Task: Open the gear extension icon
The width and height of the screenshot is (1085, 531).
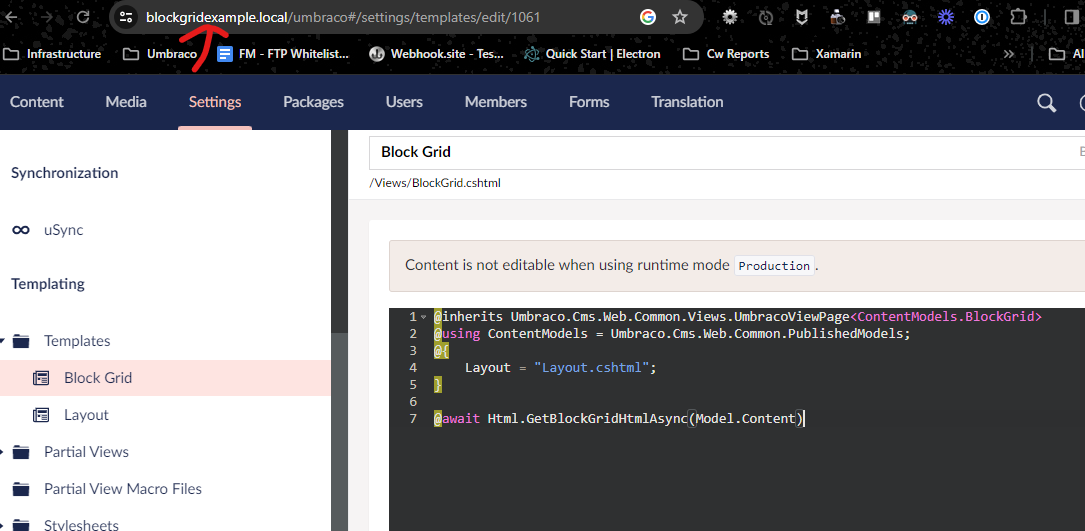Action: 729,17
